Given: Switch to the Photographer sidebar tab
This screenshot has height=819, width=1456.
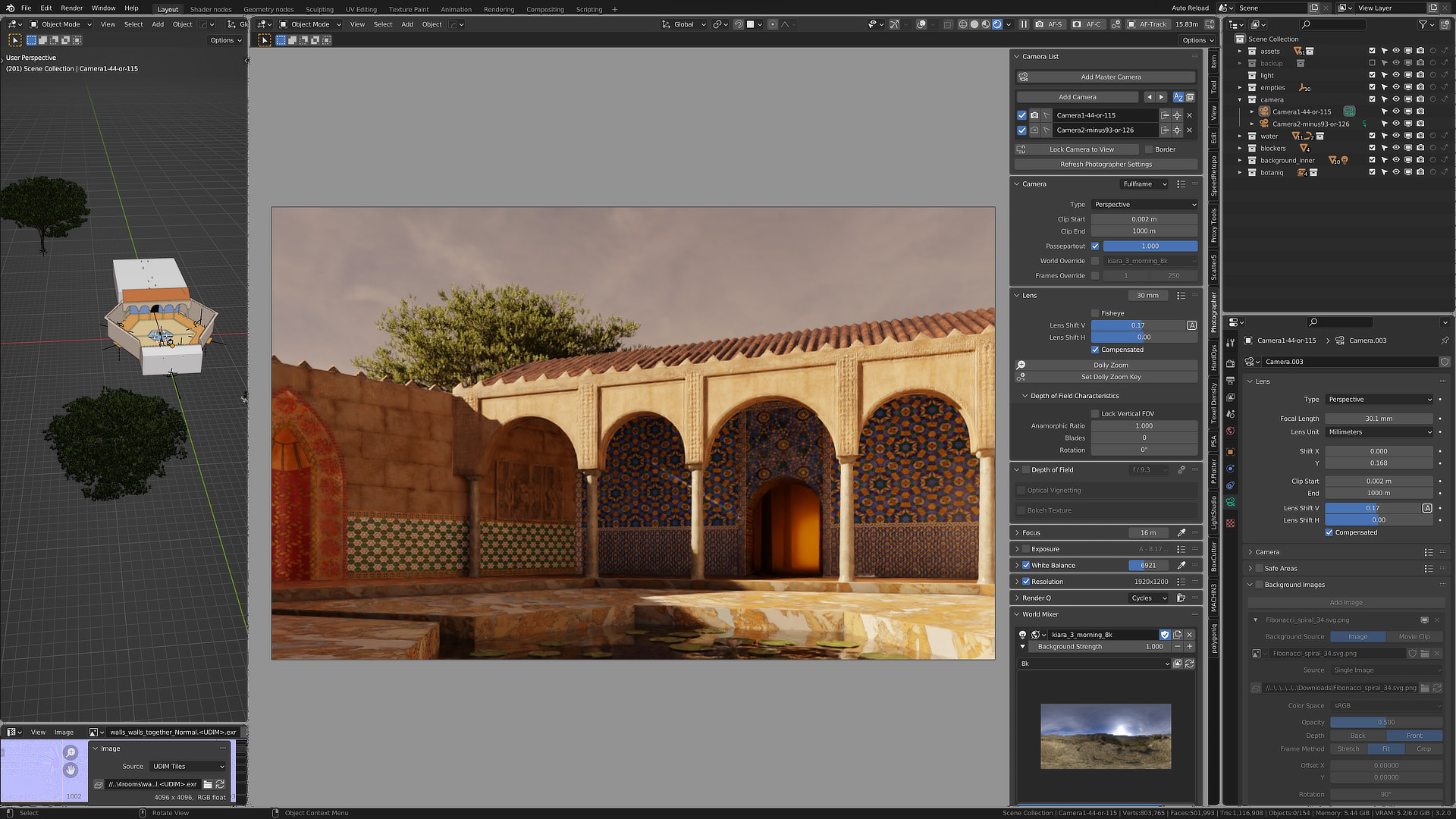Looking at the screenshot, I should pos(1213,312).
